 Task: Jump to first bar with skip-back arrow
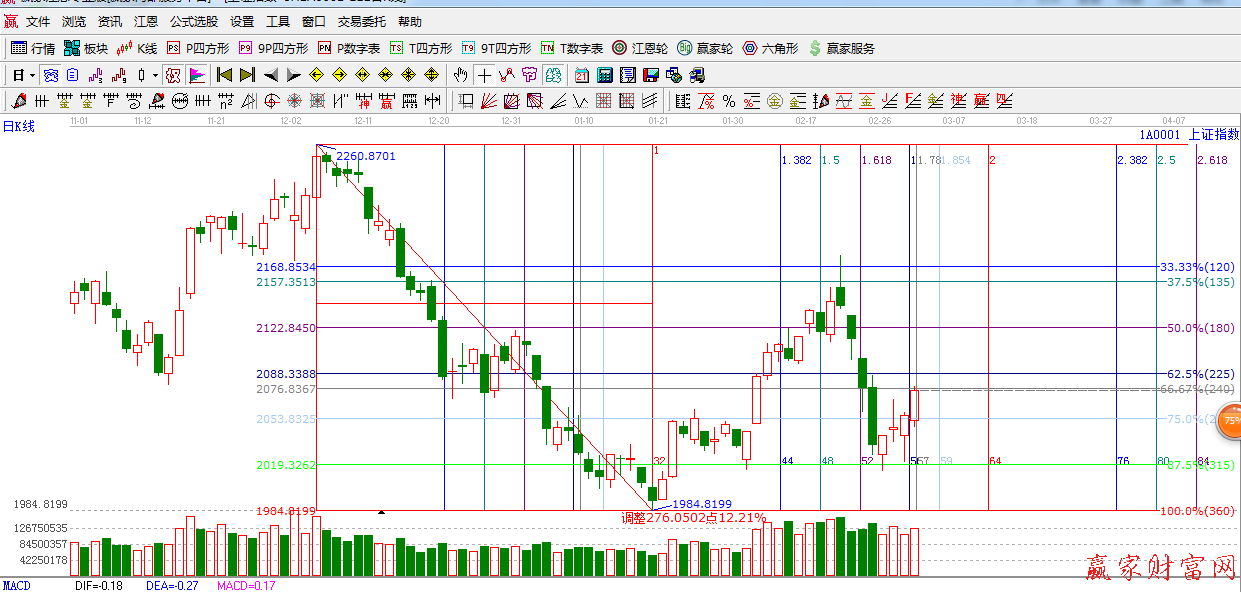tap(224, 75)
